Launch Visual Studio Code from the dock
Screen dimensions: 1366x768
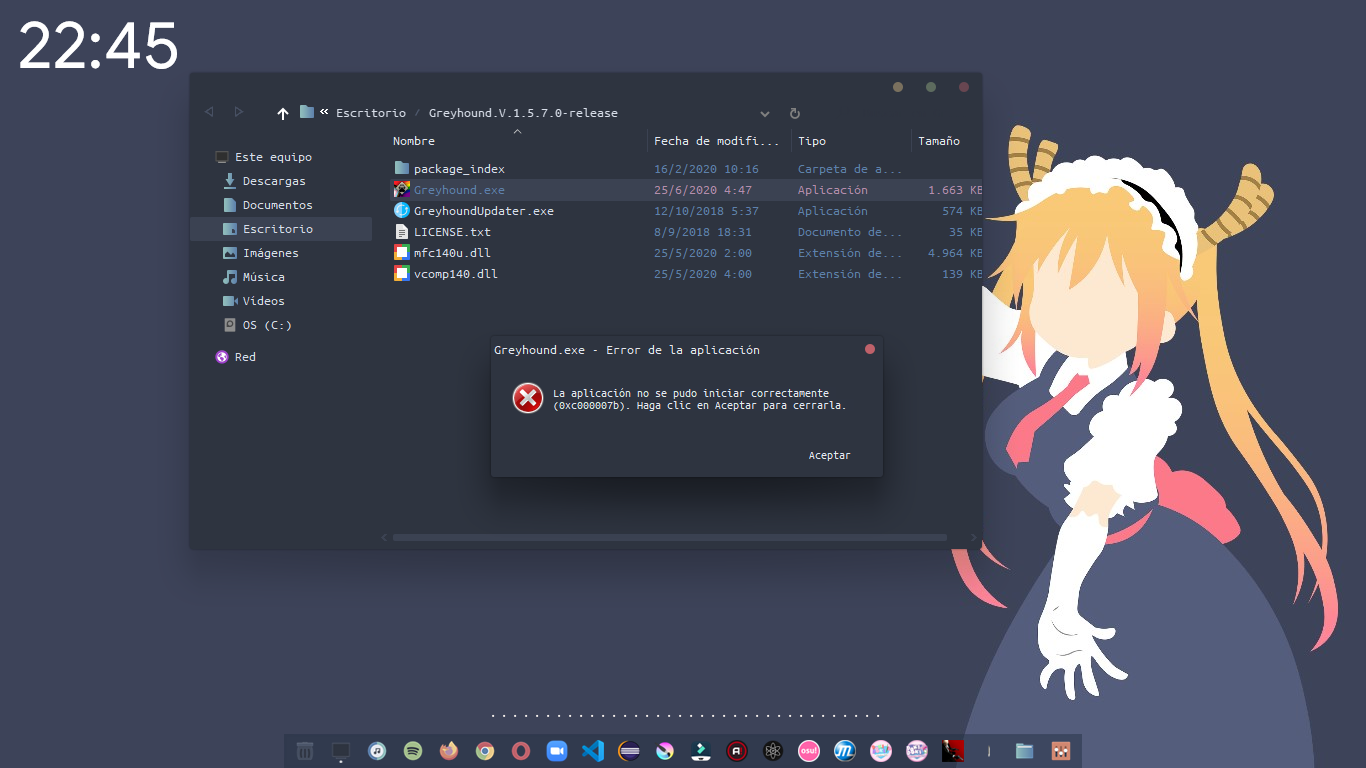tap(593, 751)
